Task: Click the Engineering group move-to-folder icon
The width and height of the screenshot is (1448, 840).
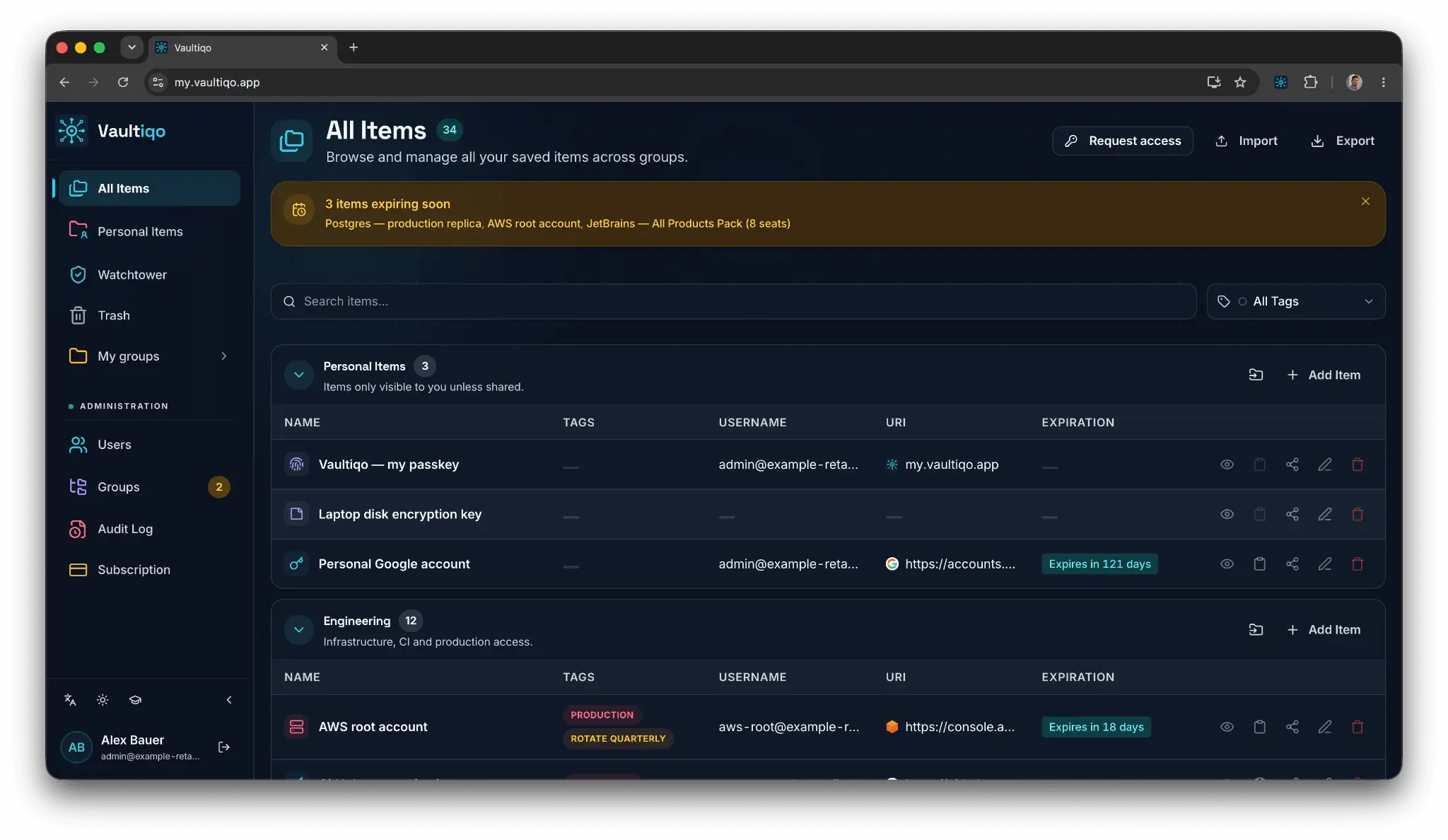Action: click(x=1256, y=629)
